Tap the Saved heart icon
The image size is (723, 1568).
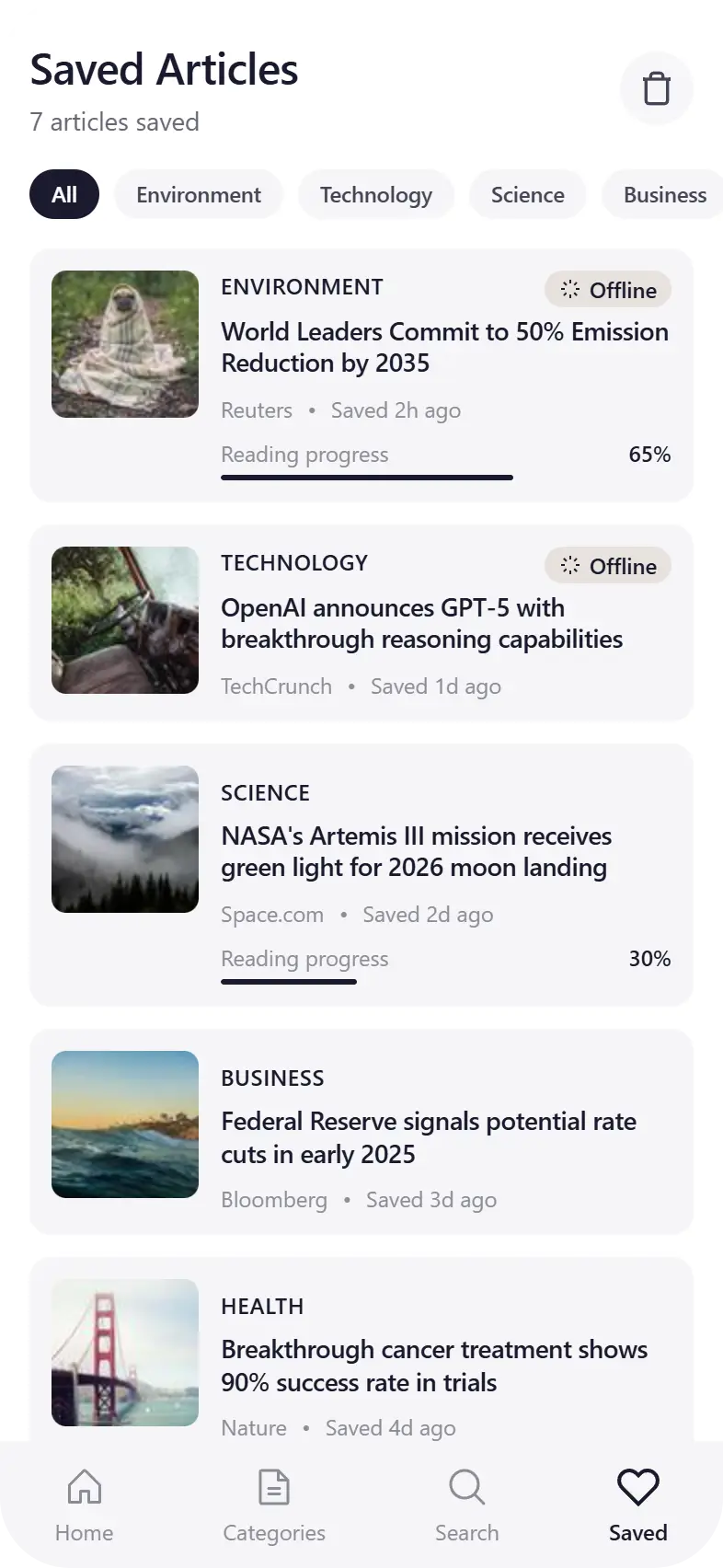pyautogui.click(x=637, y=1487)
